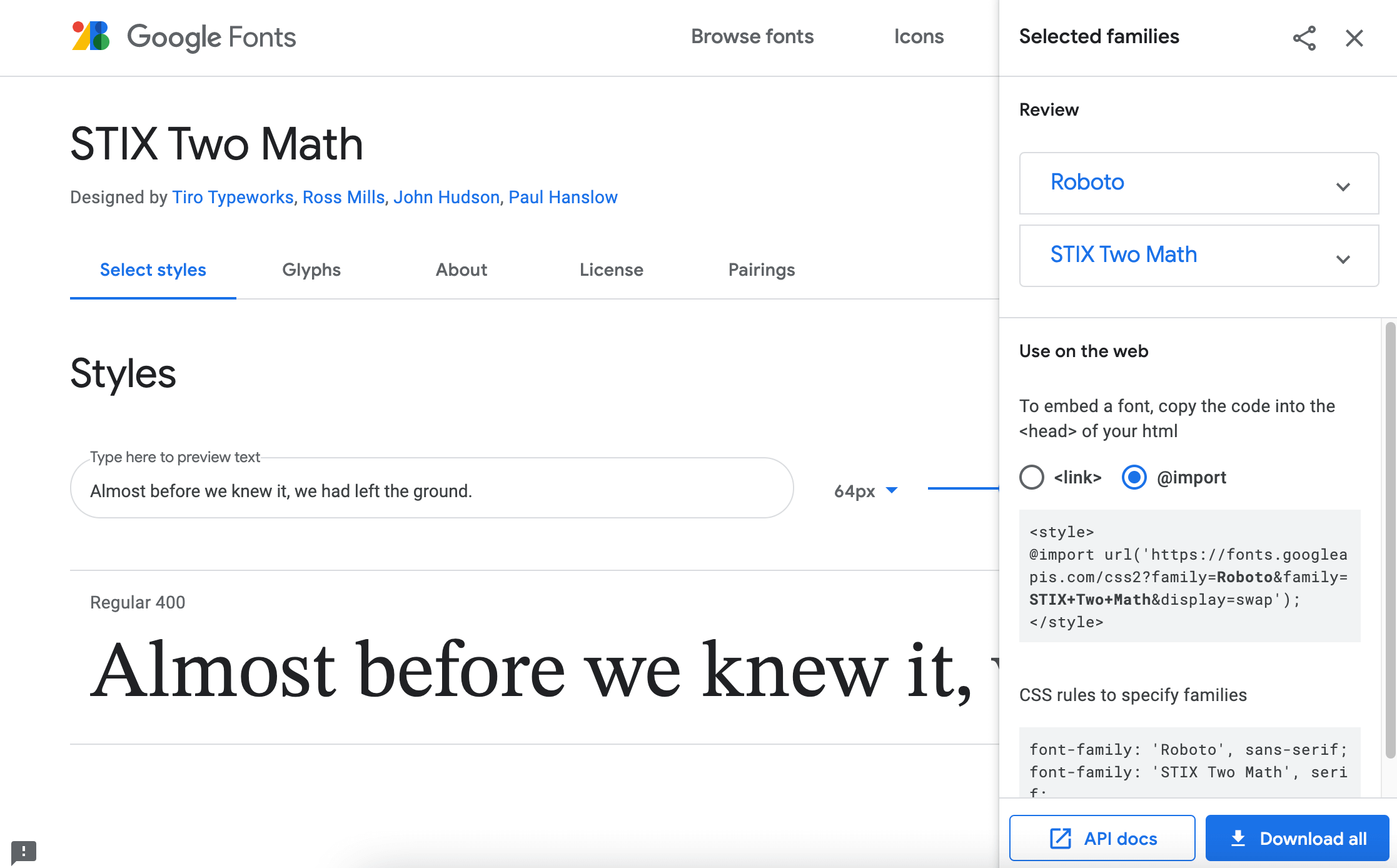Click the Browse fonts menu item
The width and height of the screenshot is (1397, 868).
(x=753, y=36)
